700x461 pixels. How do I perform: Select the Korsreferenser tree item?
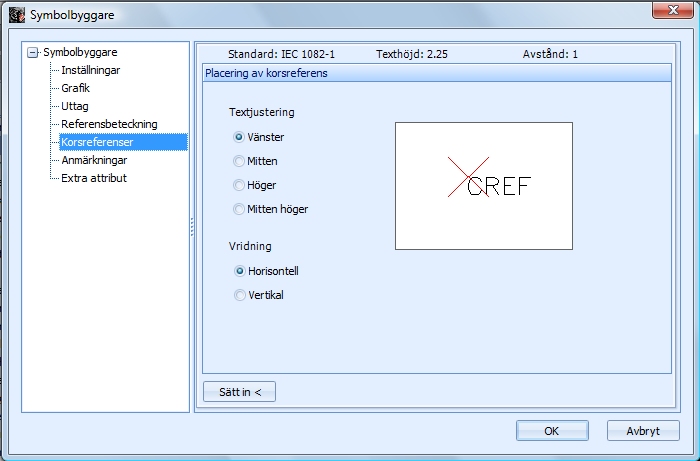123,142
